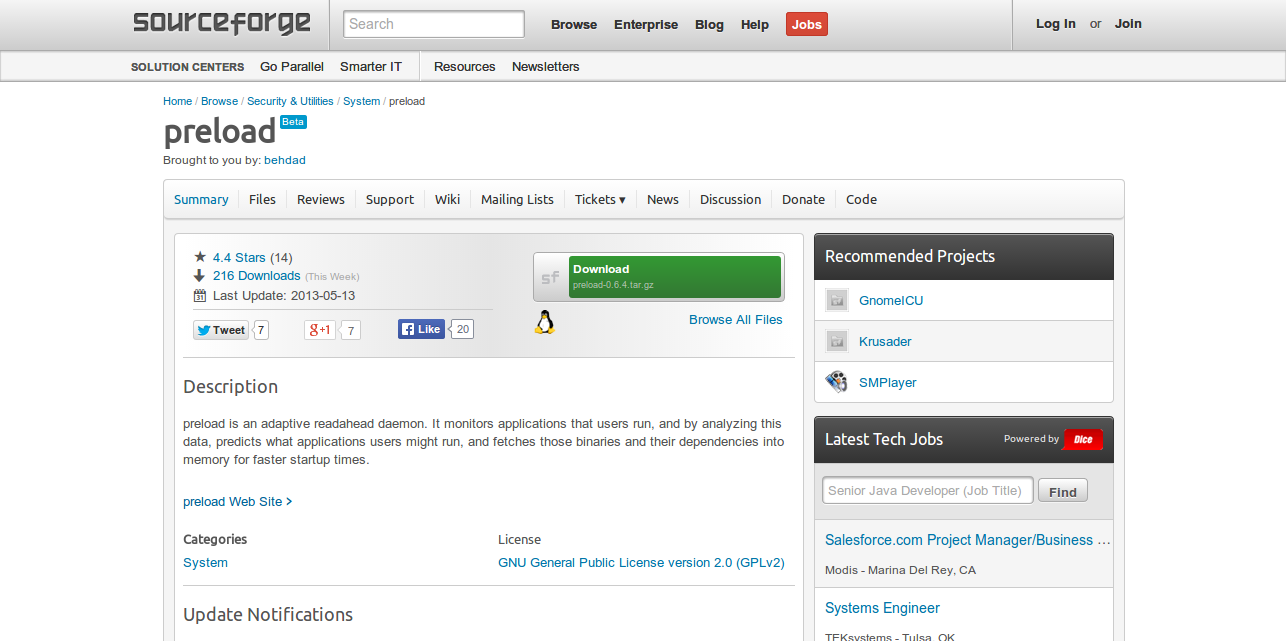1286x641 pixels.
Task: Click the downloads arrow icon
Action: (200, 276)
